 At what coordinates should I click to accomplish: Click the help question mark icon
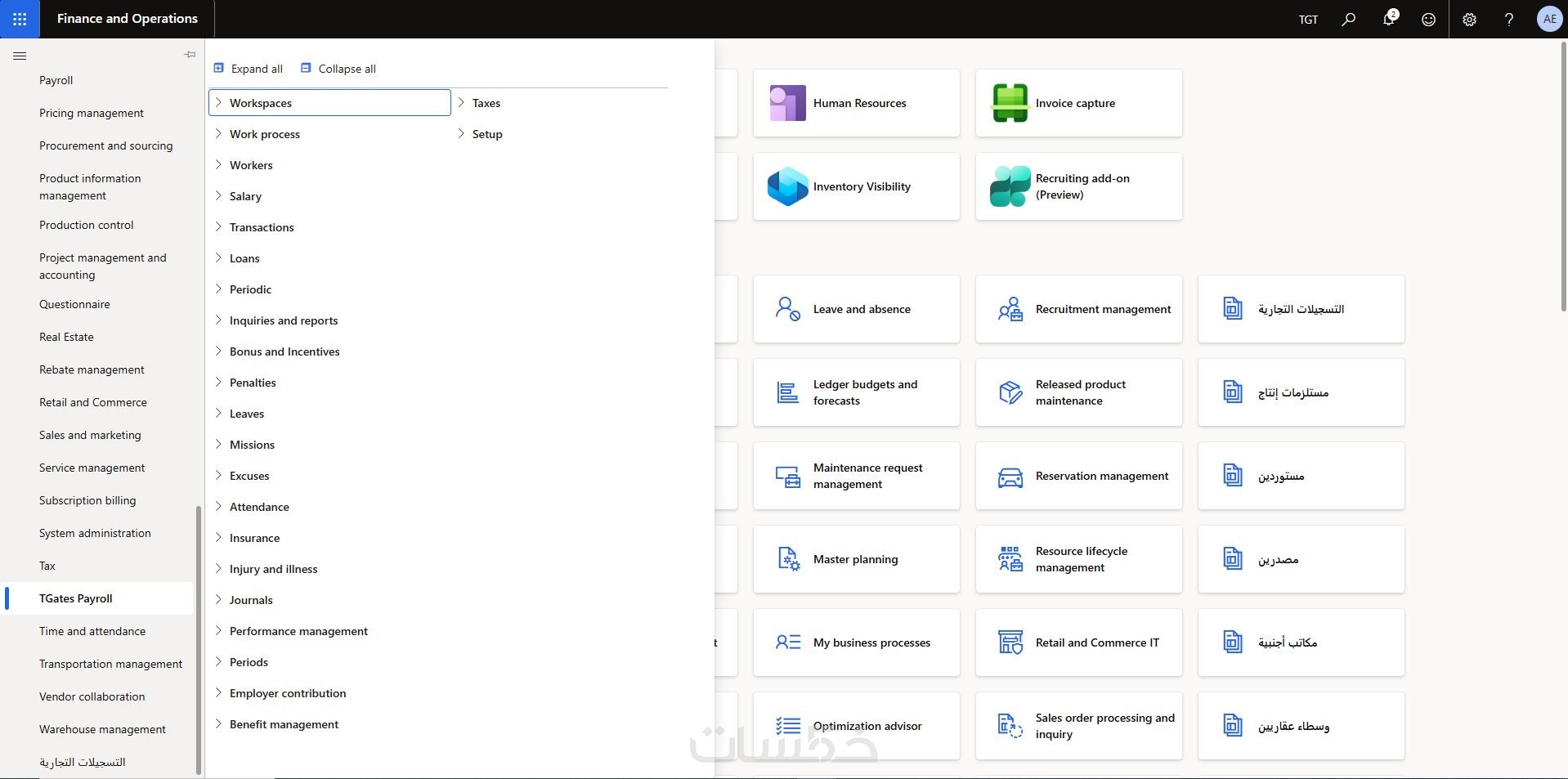(1509, 19)
